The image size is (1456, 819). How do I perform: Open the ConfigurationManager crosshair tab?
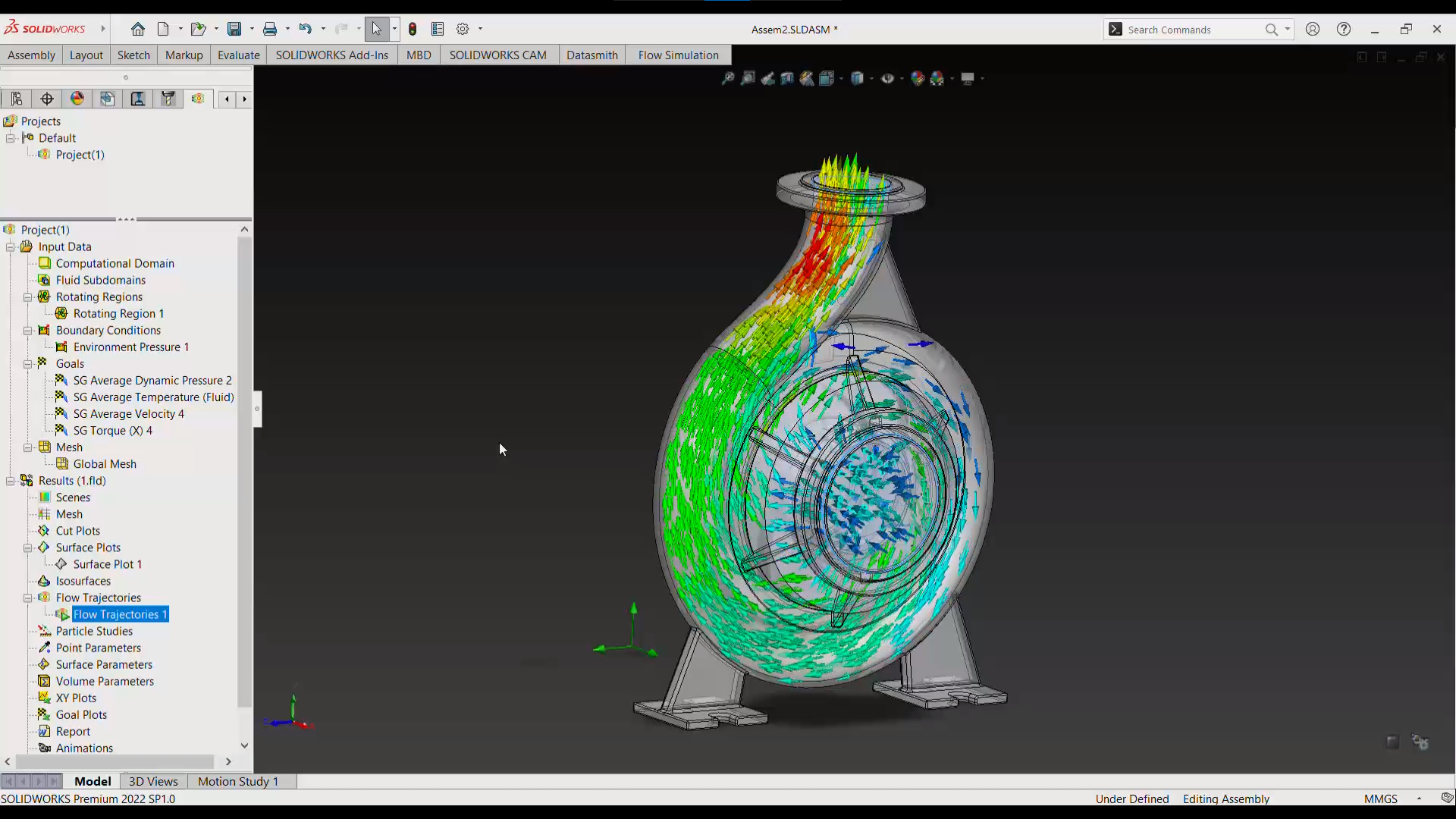pos(47,99)
